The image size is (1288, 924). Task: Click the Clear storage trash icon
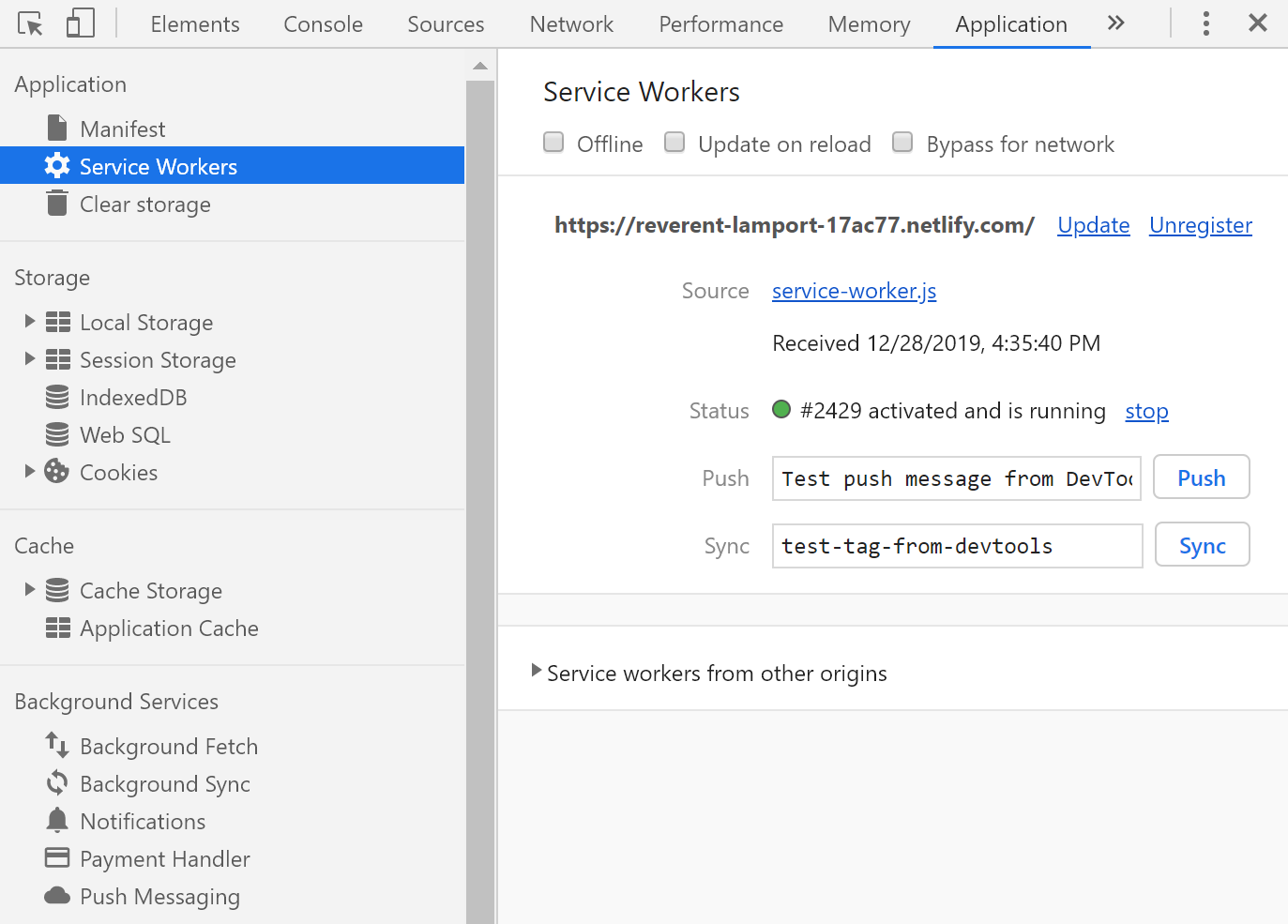pyautogui.click(x=57, y=204)
